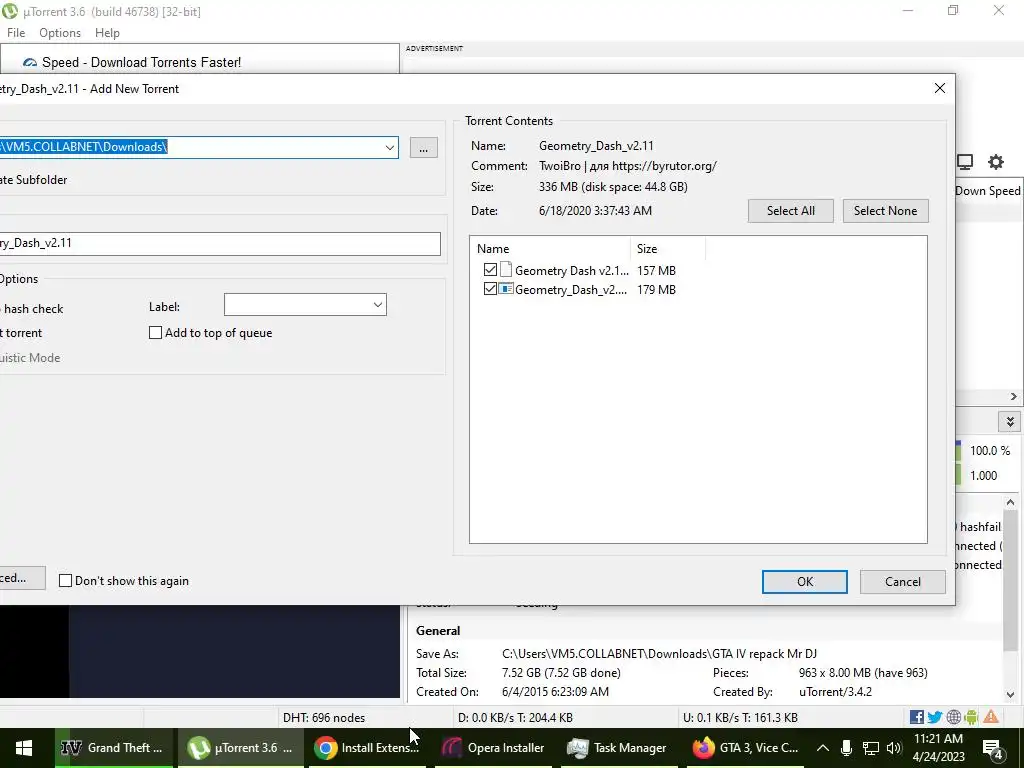Click the globe web icon in status bar

(953, 717)
